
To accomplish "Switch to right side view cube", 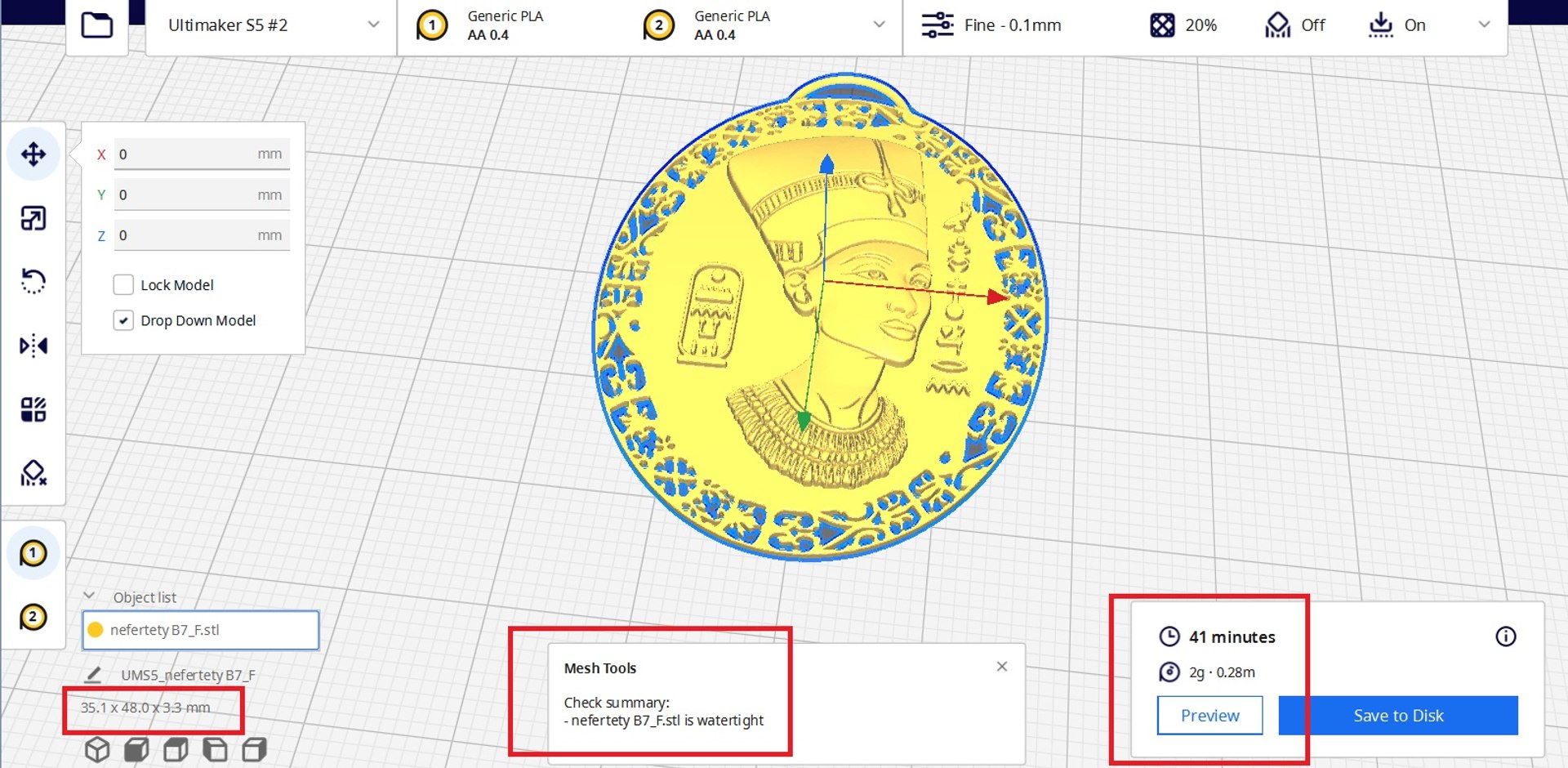I will coord(254,749).
